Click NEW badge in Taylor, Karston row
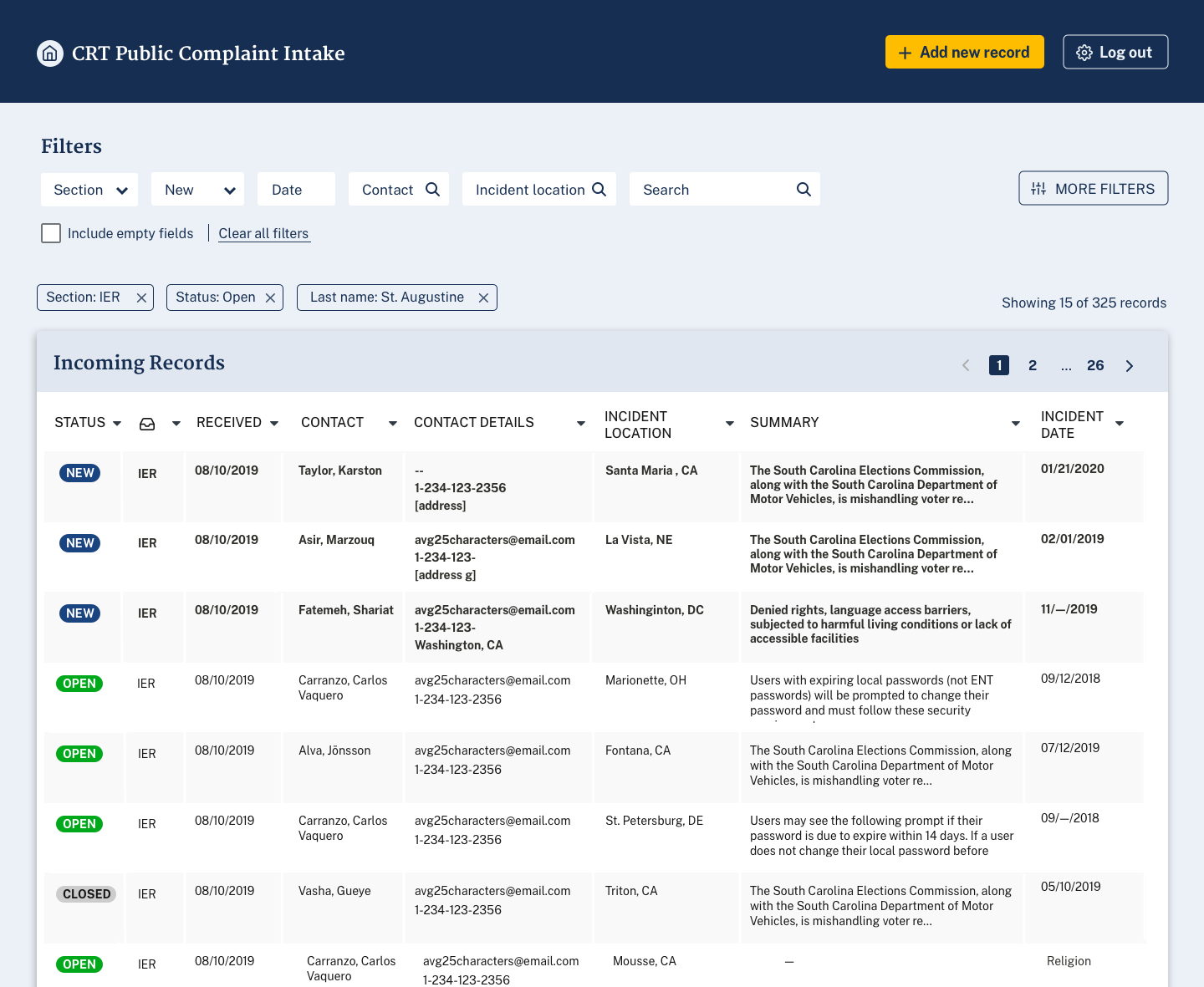The height and width of the screenshot is (987, 1204). tap(80, 473)
